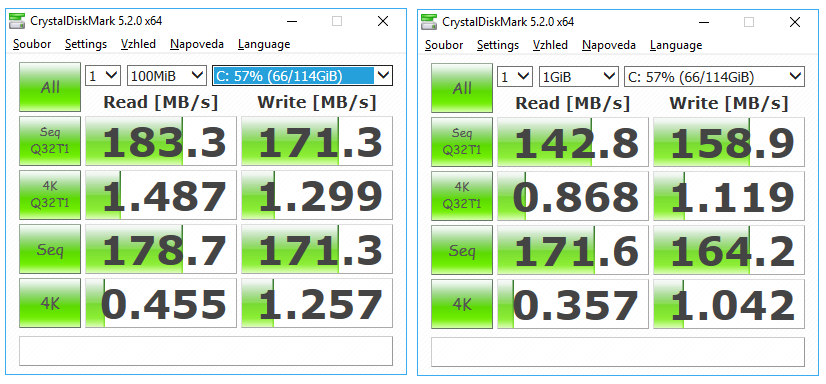Open Vzhled menu in left window

pyautogui.click(x=138, y=44)
